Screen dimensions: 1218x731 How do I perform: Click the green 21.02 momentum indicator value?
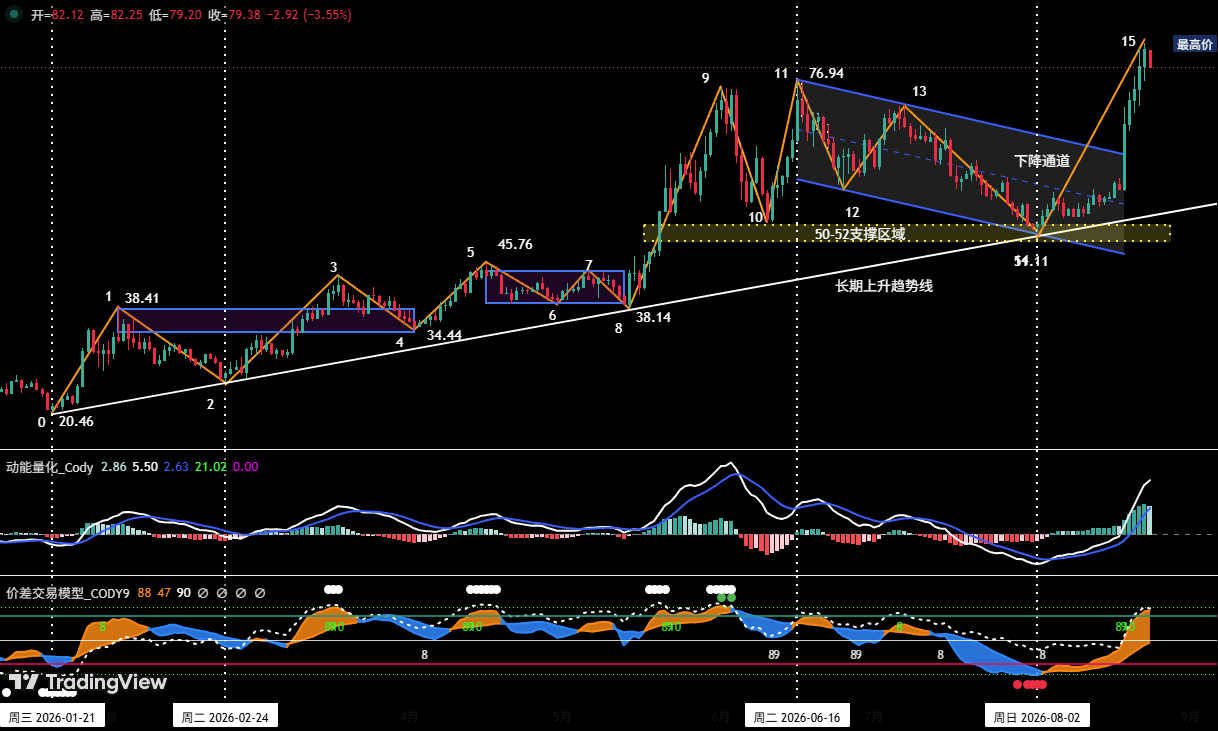(210, 467)
